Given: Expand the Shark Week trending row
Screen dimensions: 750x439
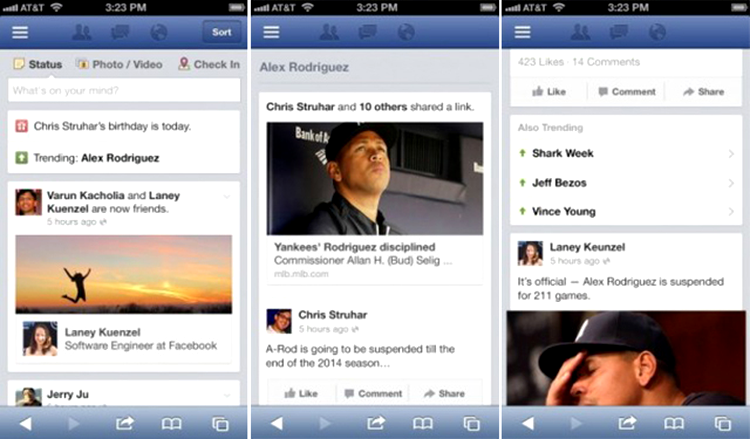Looking at the screenshot, I should (626, 154).
